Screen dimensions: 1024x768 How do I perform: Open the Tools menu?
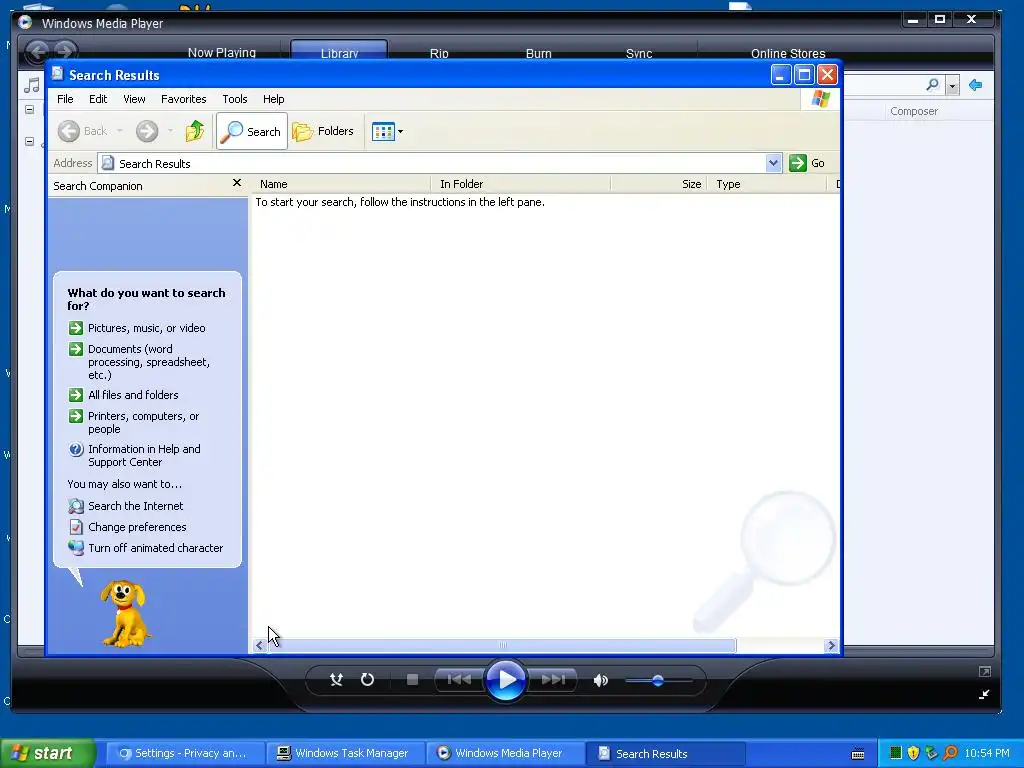(234, 99)
